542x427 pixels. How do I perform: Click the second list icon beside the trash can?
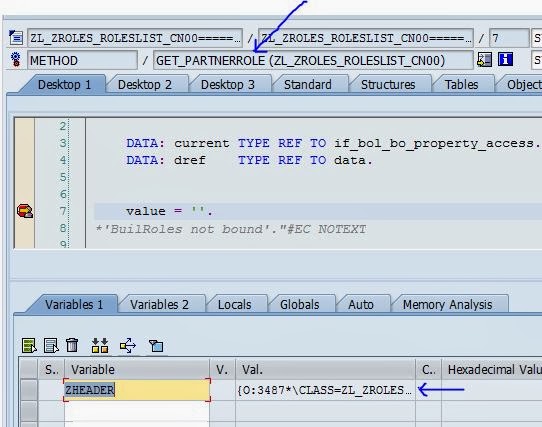tap(51, 345)
